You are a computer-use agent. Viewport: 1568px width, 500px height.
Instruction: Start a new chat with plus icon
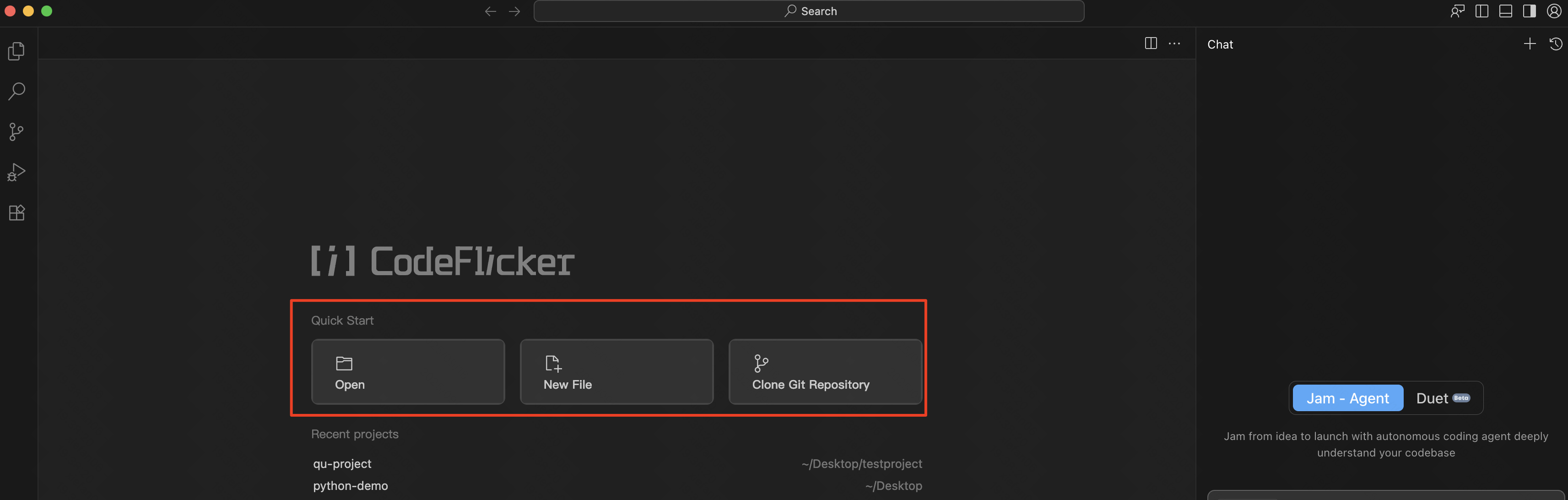point(1529,44)
